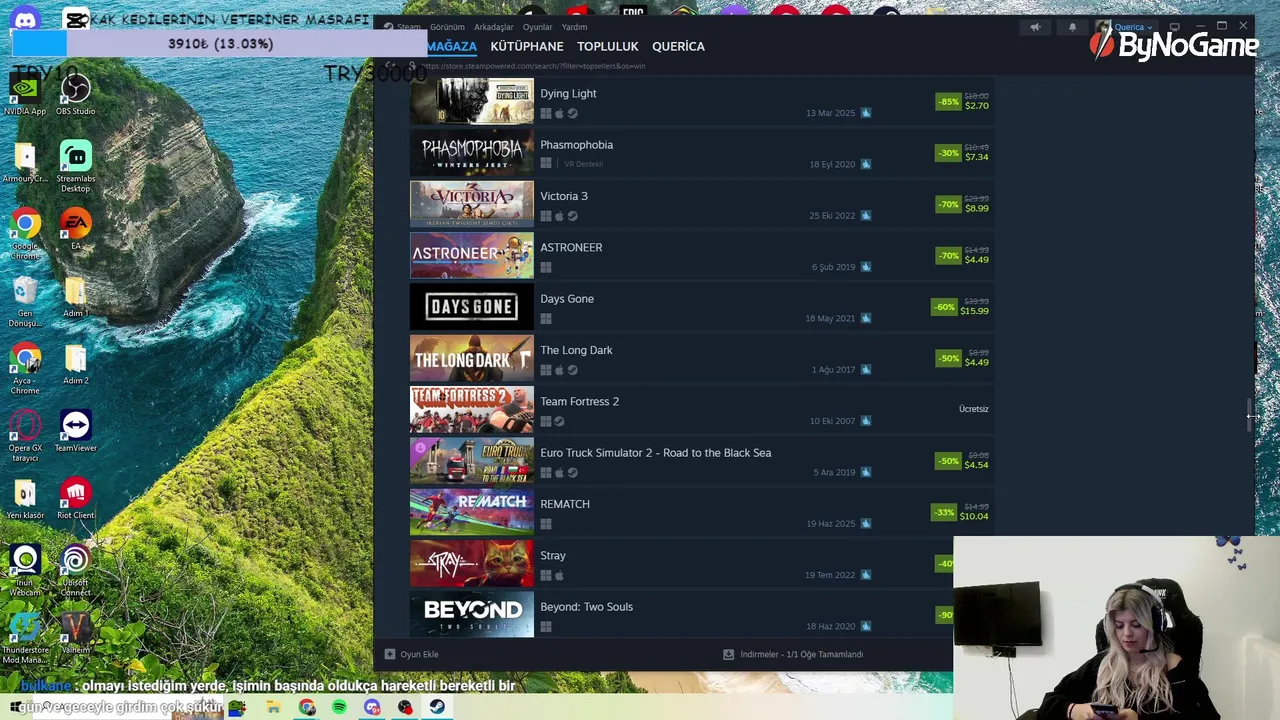Open the Geri Dönüşüm recycle bin
The width and height of the screenshot is (1280, 720).
click(25, 302)
